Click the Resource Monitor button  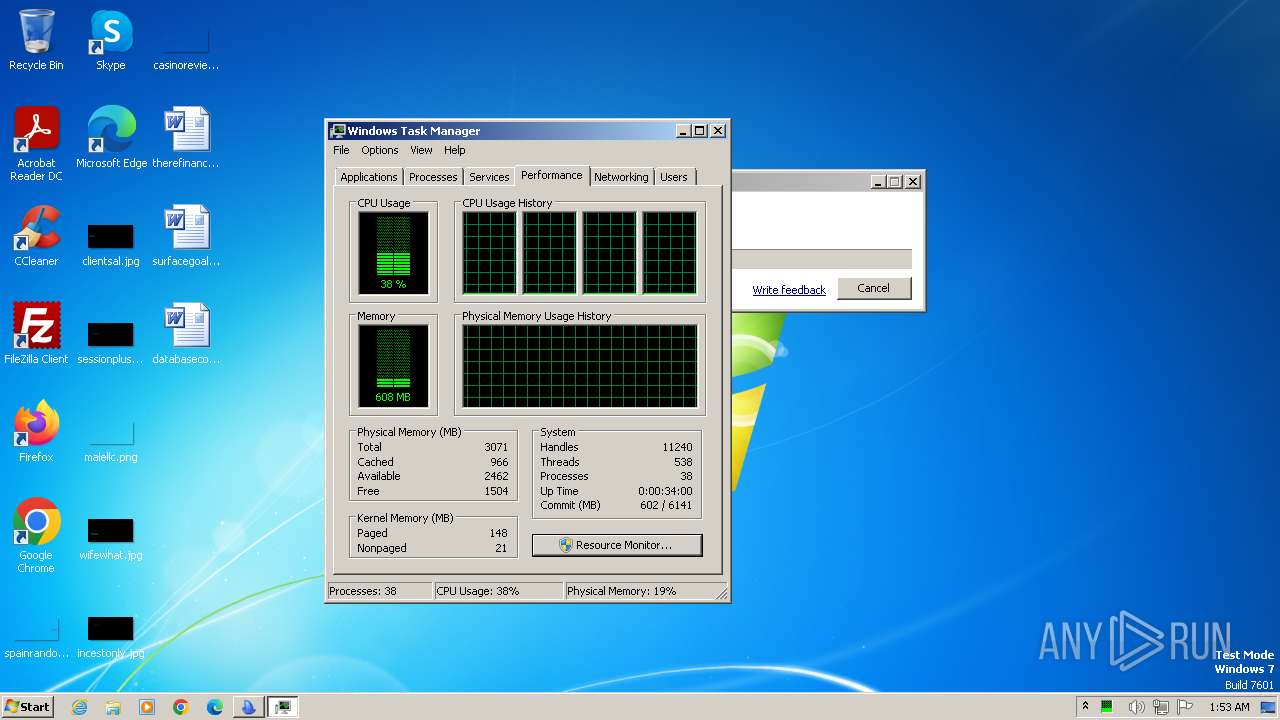[617, 545]
